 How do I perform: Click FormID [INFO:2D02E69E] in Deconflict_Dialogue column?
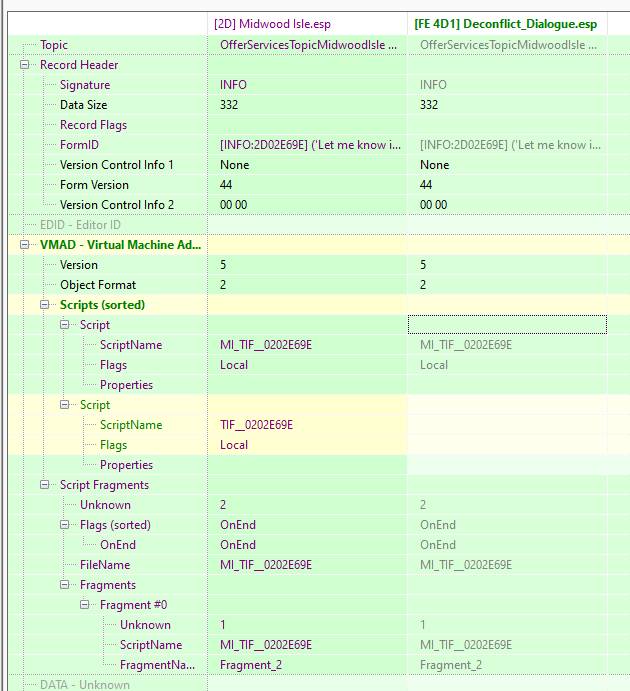pos(510,145)
